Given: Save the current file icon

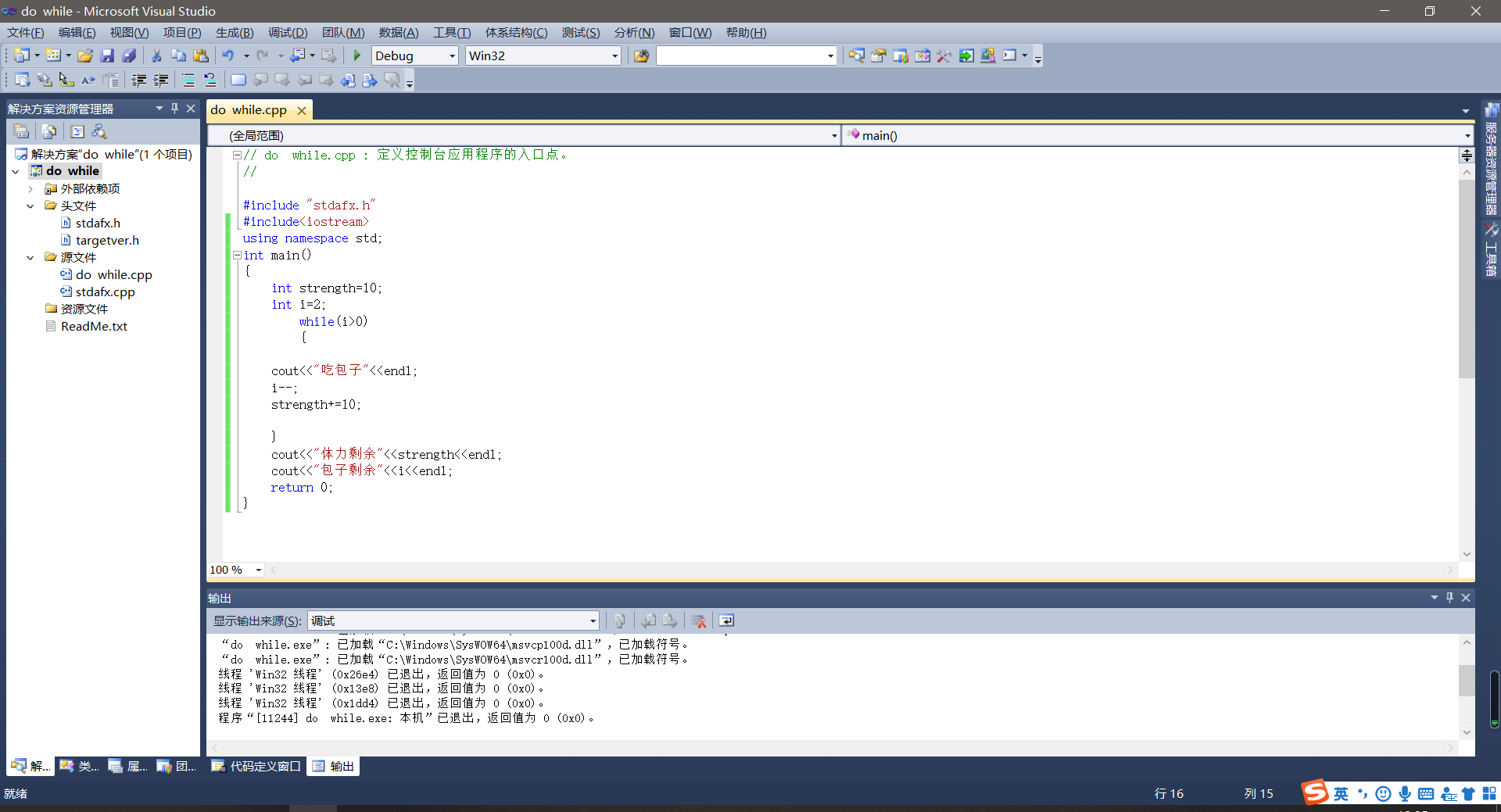Looking at the screenshot, I should coord(107,55).
